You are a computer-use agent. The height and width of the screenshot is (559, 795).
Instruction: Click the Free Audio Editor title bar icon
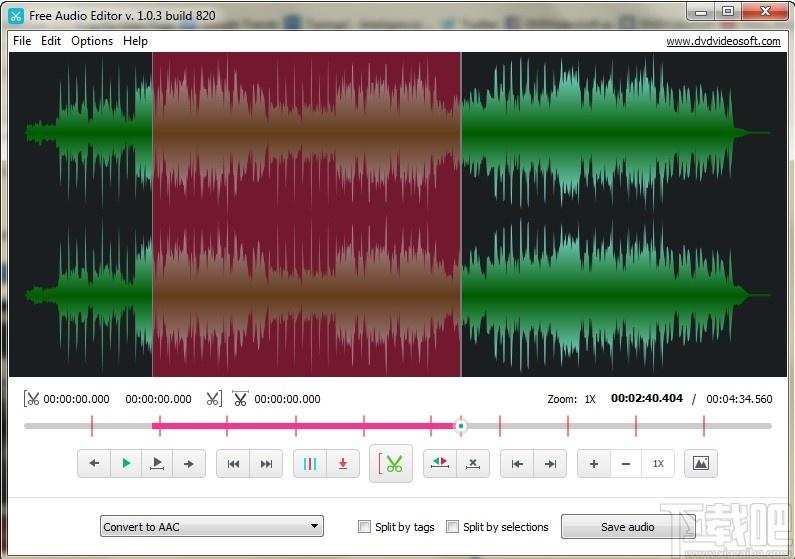pos(16,16)
